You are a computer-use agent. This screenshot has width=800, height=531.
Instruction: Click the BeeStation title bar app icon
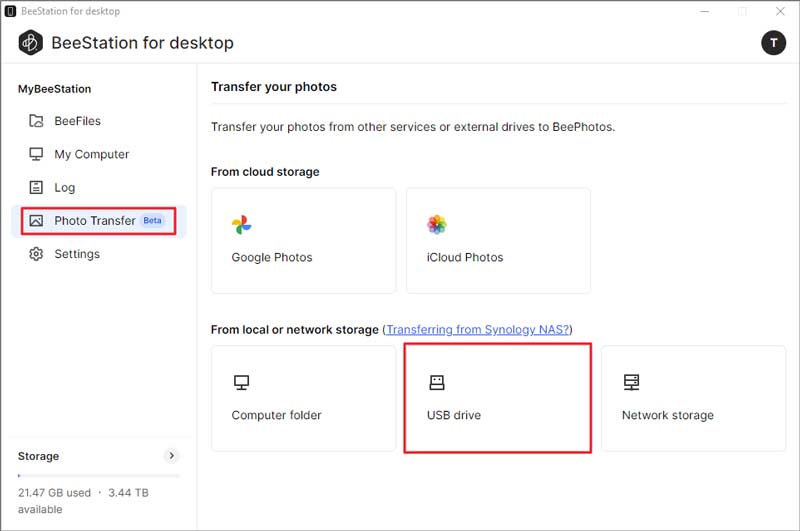10,11
